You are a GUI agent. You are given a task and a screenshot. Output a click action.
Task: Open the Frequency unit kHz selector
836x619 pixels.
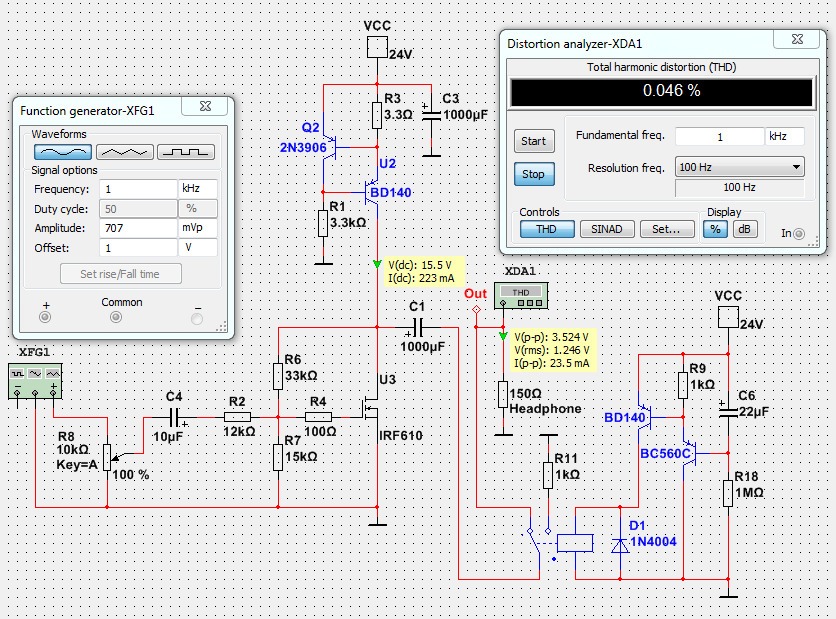click(x=198, y=189)
